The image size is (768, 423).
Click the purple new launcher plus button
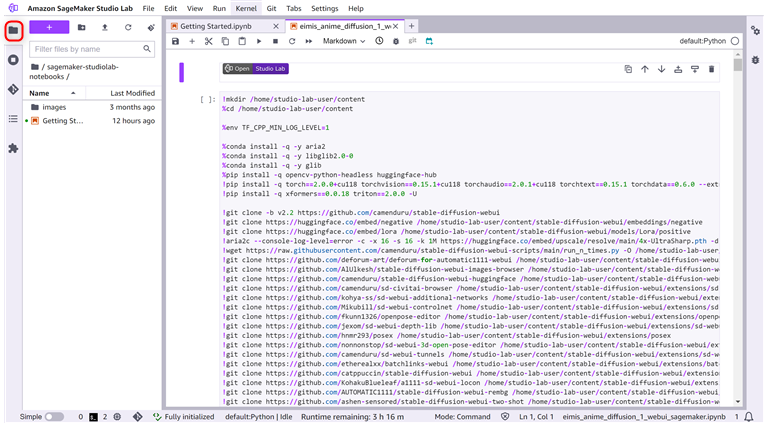coord(49,27)
